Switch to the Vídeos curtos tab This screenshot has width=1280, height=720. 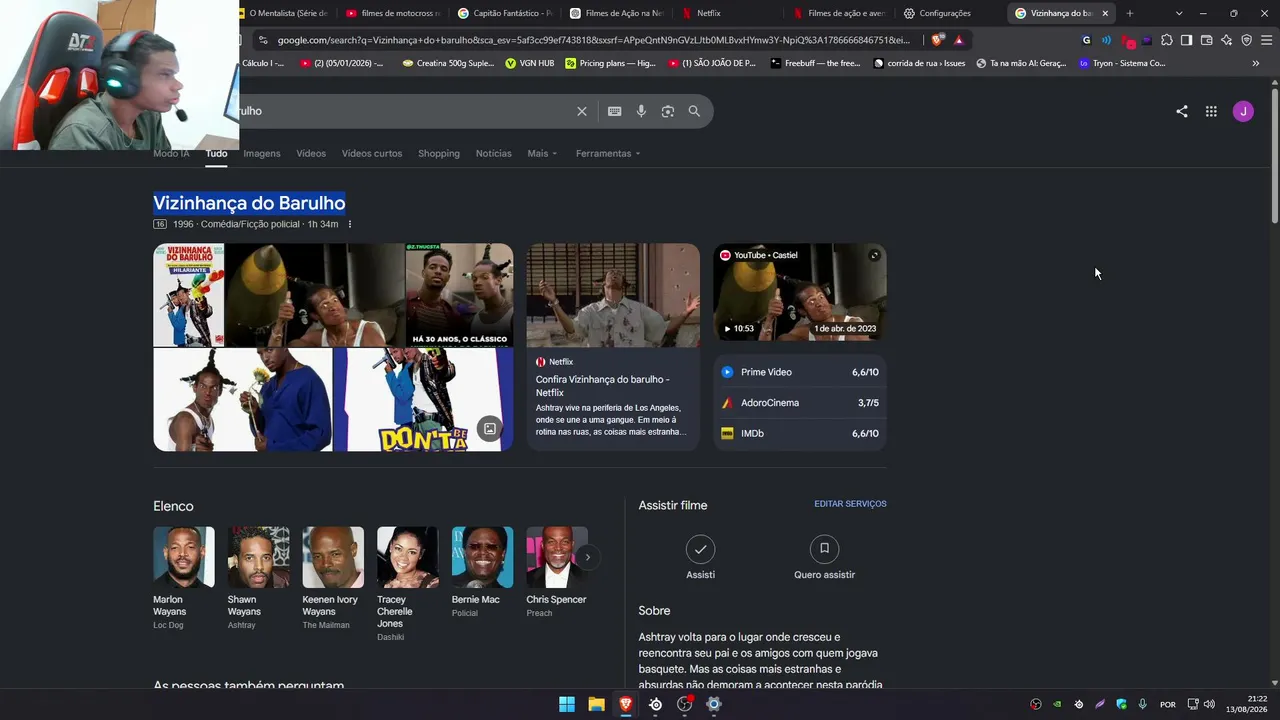point(372,153)
